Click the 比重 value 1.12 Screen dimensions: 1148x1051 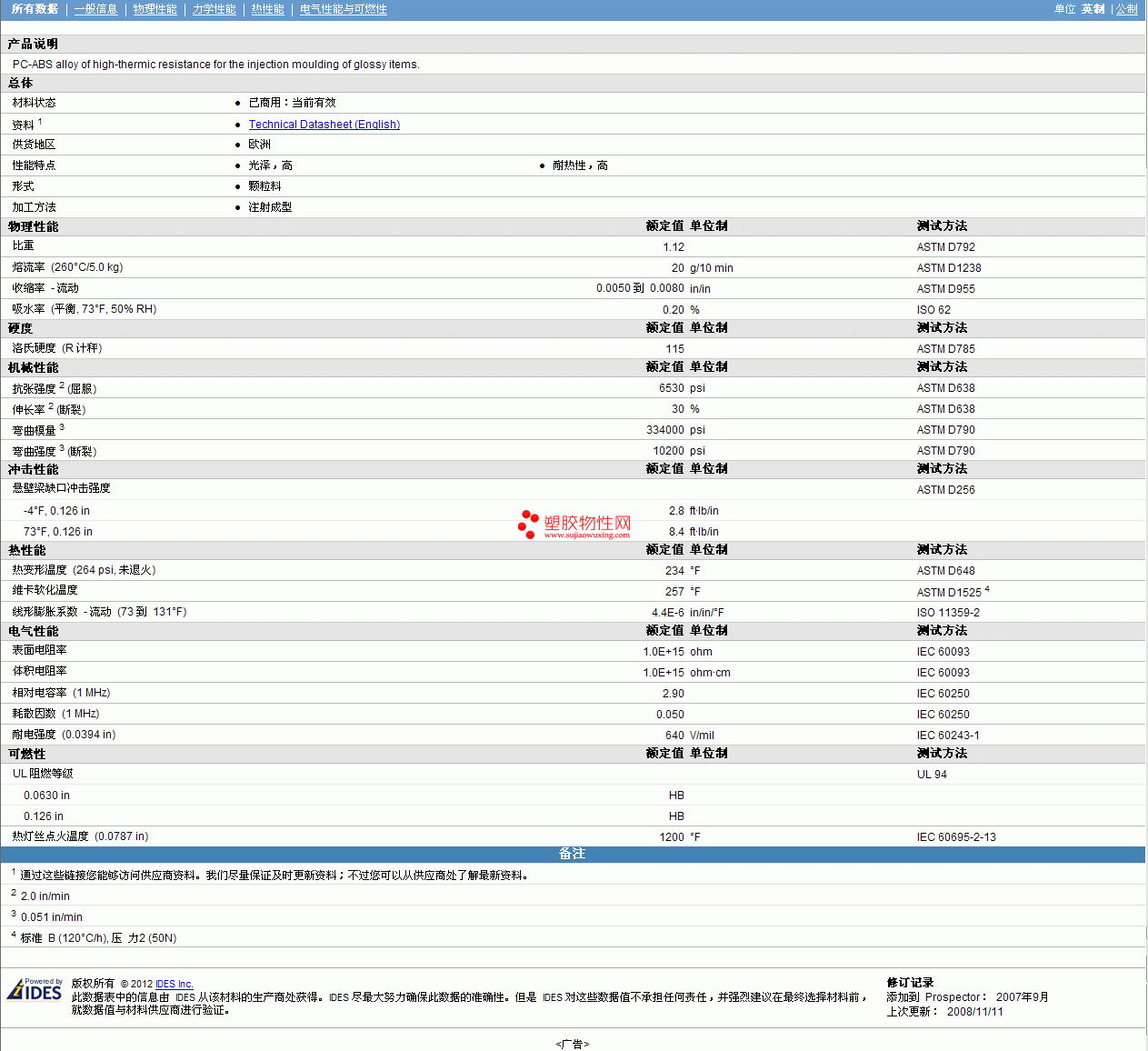[674, 247]
